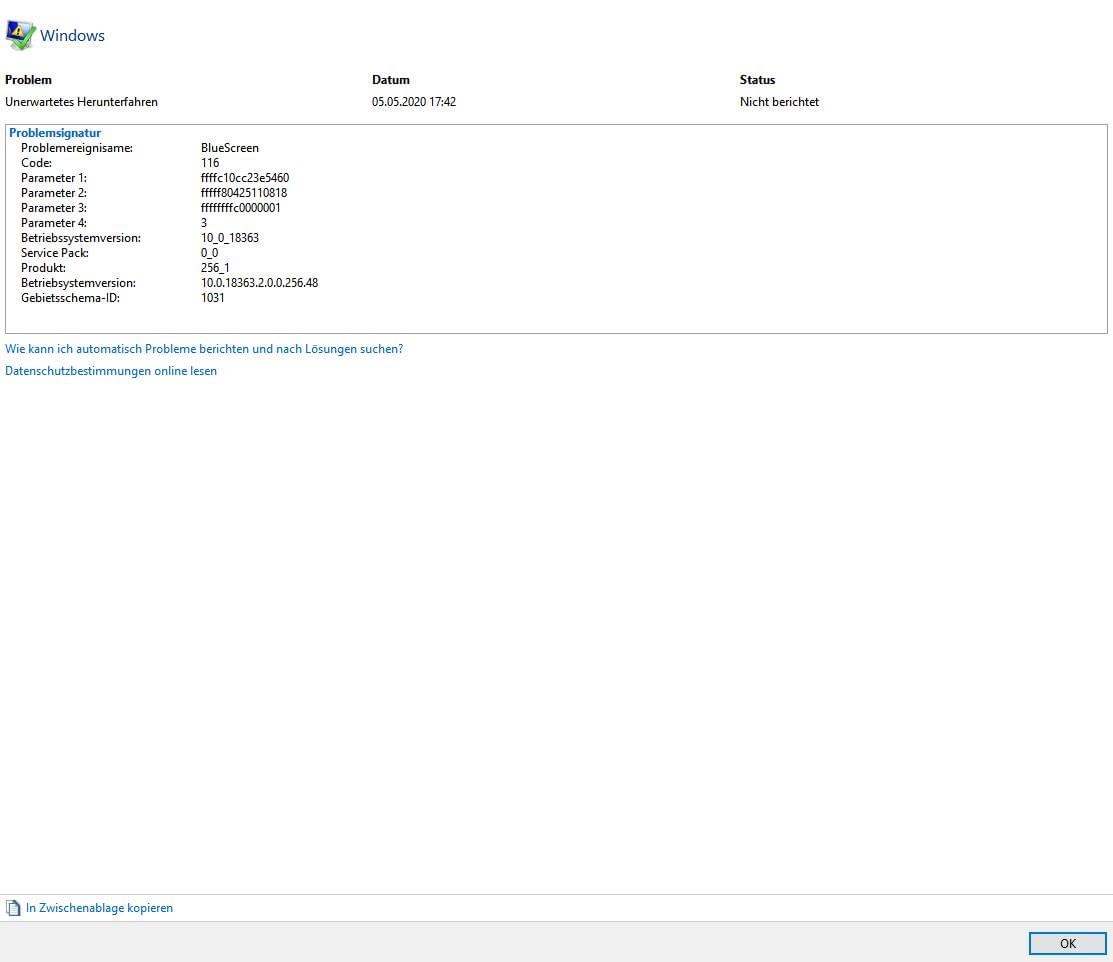Click 'Problemereignisame:' label
This screenshot has height=962, width=1113.
coord(77,148)
